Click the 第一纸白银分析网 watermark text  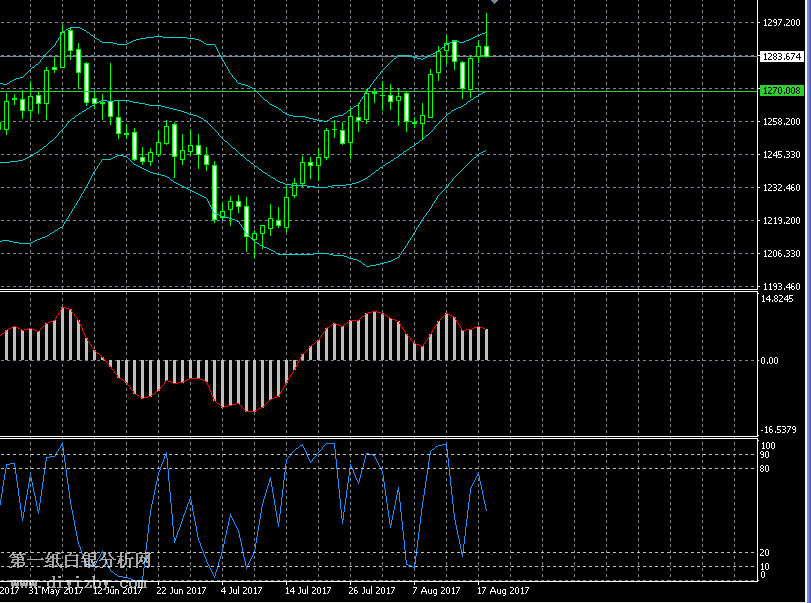point(80,561)
